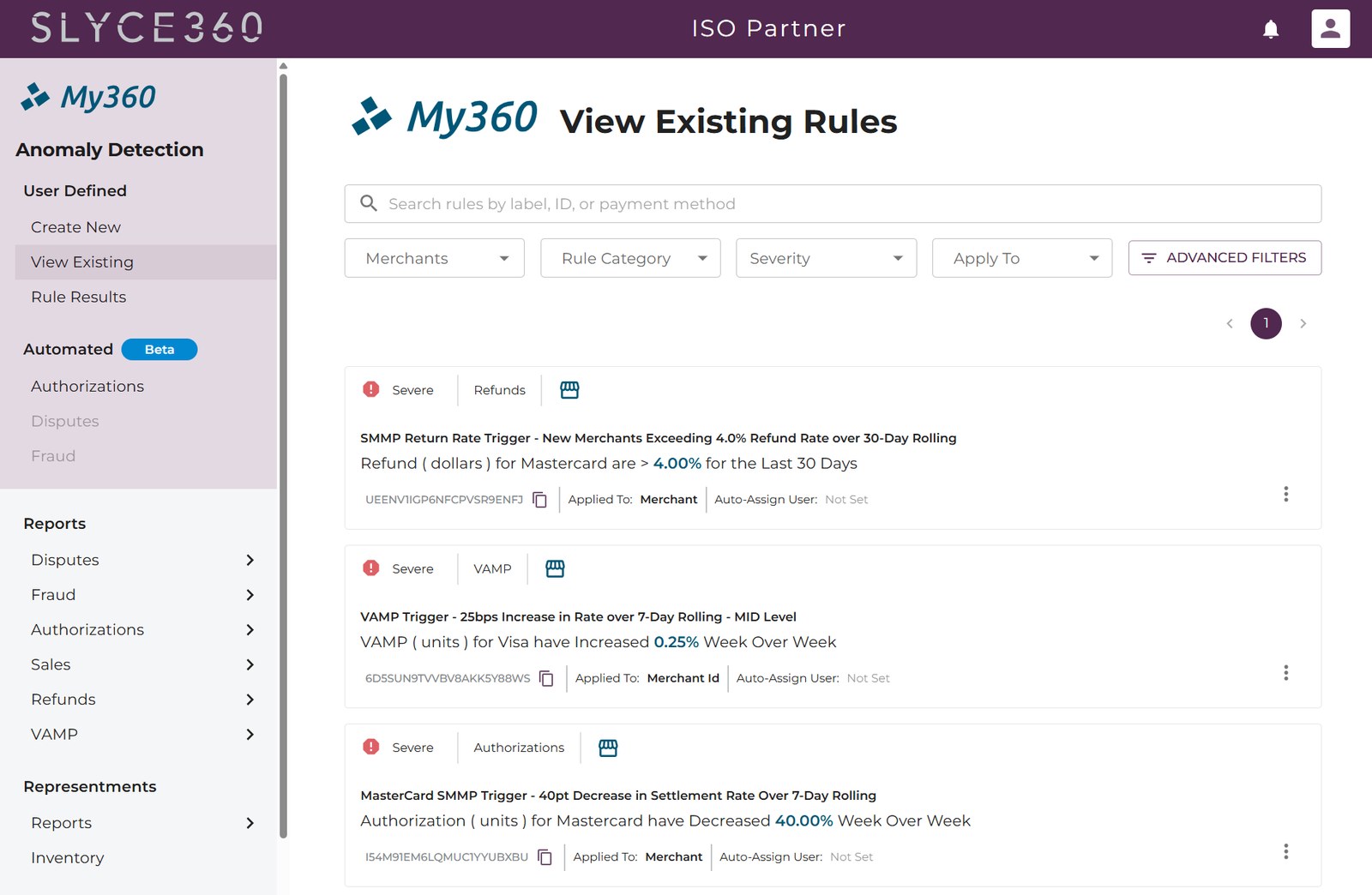Copy the rule ID UEENV1IGP6NFCPVSR9ENFJ

click(540, 500)
